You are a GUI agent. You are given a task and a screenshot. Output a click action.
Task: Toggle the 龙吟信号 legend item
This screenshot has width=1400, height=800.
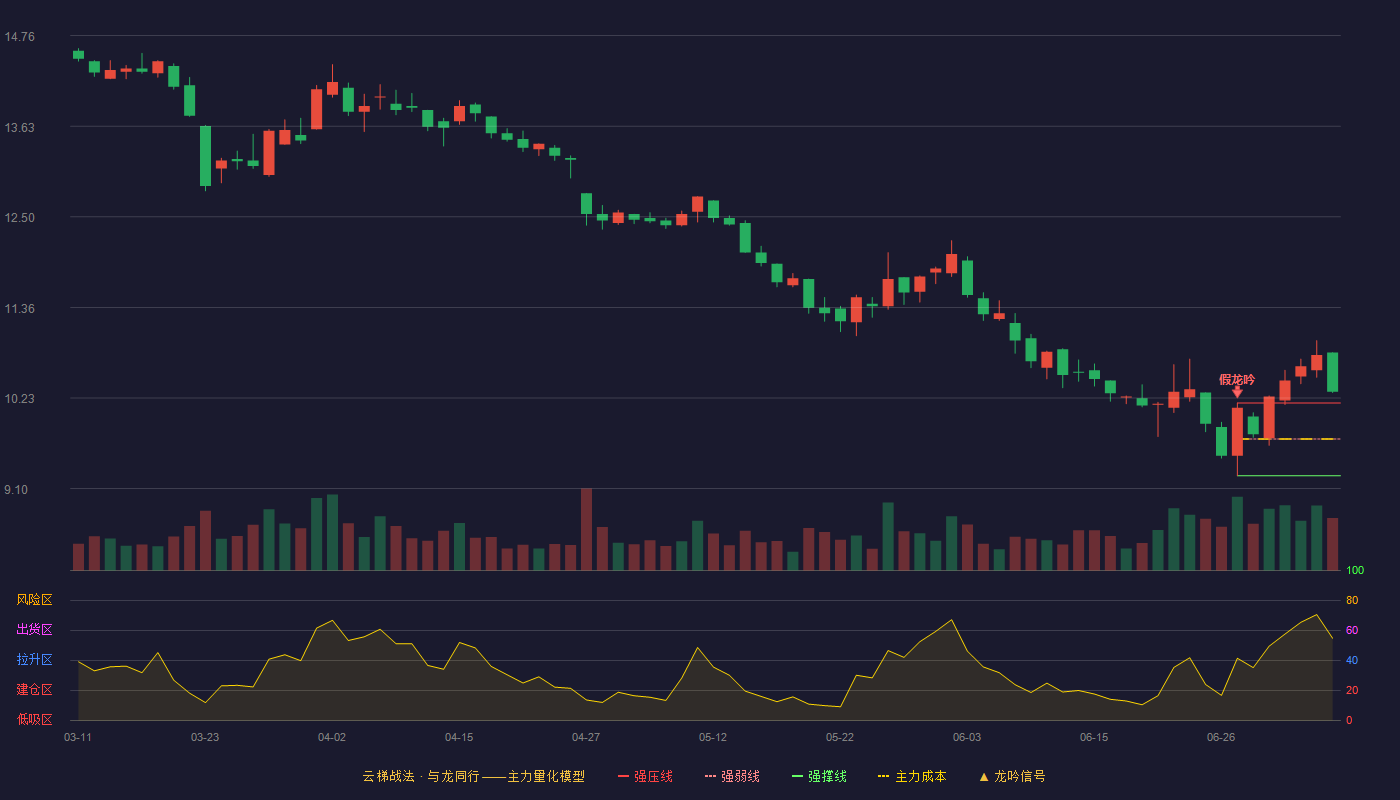1012,776
